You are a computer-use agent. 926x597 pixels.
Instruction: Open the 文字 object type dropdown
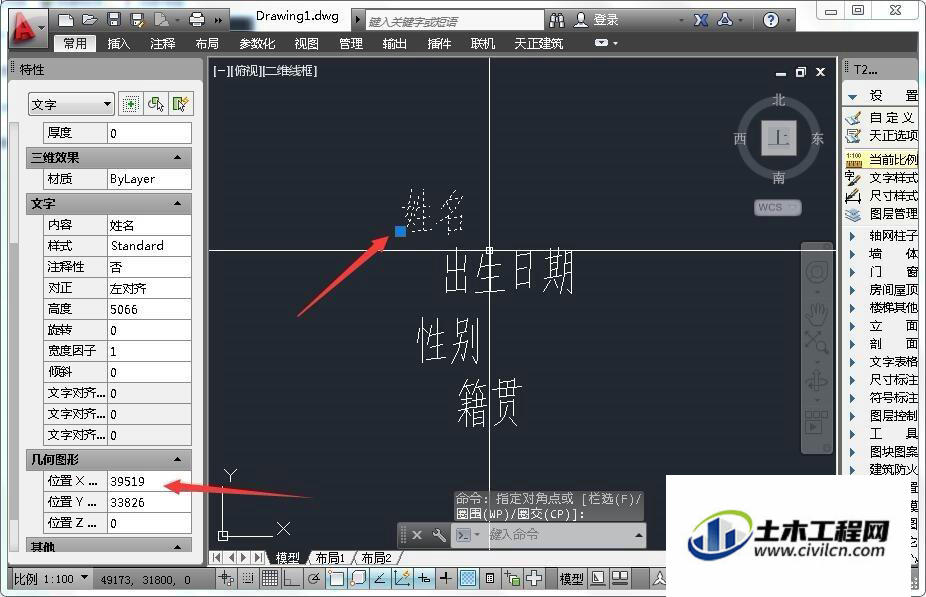(71, 105)
